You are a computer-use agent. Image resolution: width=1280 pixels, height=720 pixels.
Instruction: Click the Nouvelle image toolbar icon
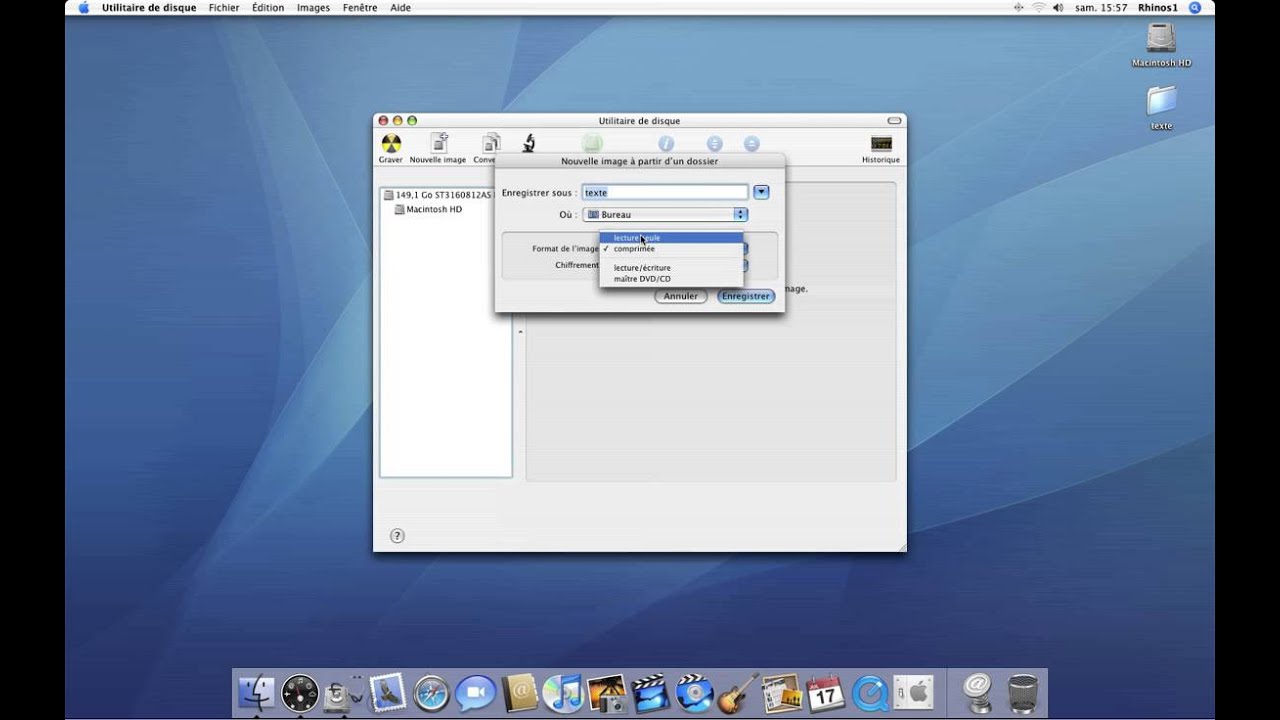(x=438, y=144)
